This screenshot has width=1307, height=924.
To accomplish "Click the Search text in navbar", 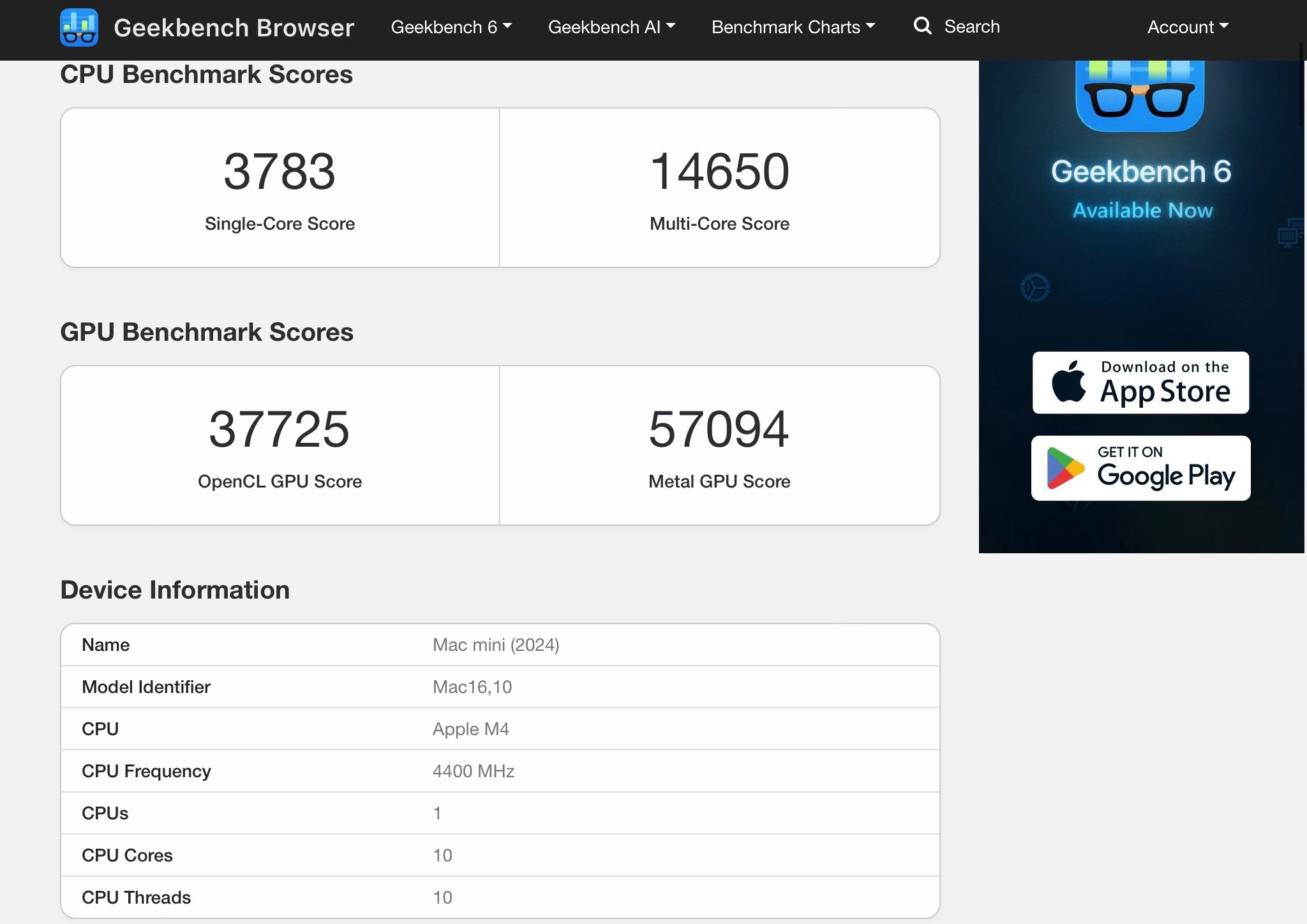I will coord(971,27).
